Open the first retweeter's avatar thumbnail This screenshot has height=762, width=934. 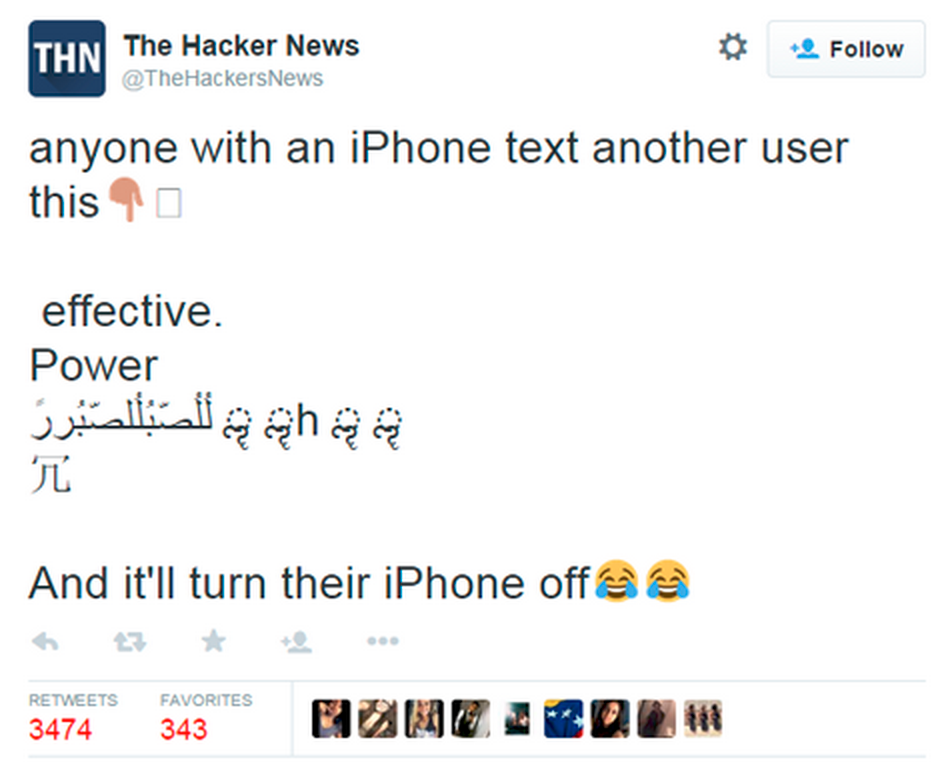(331, 719)
